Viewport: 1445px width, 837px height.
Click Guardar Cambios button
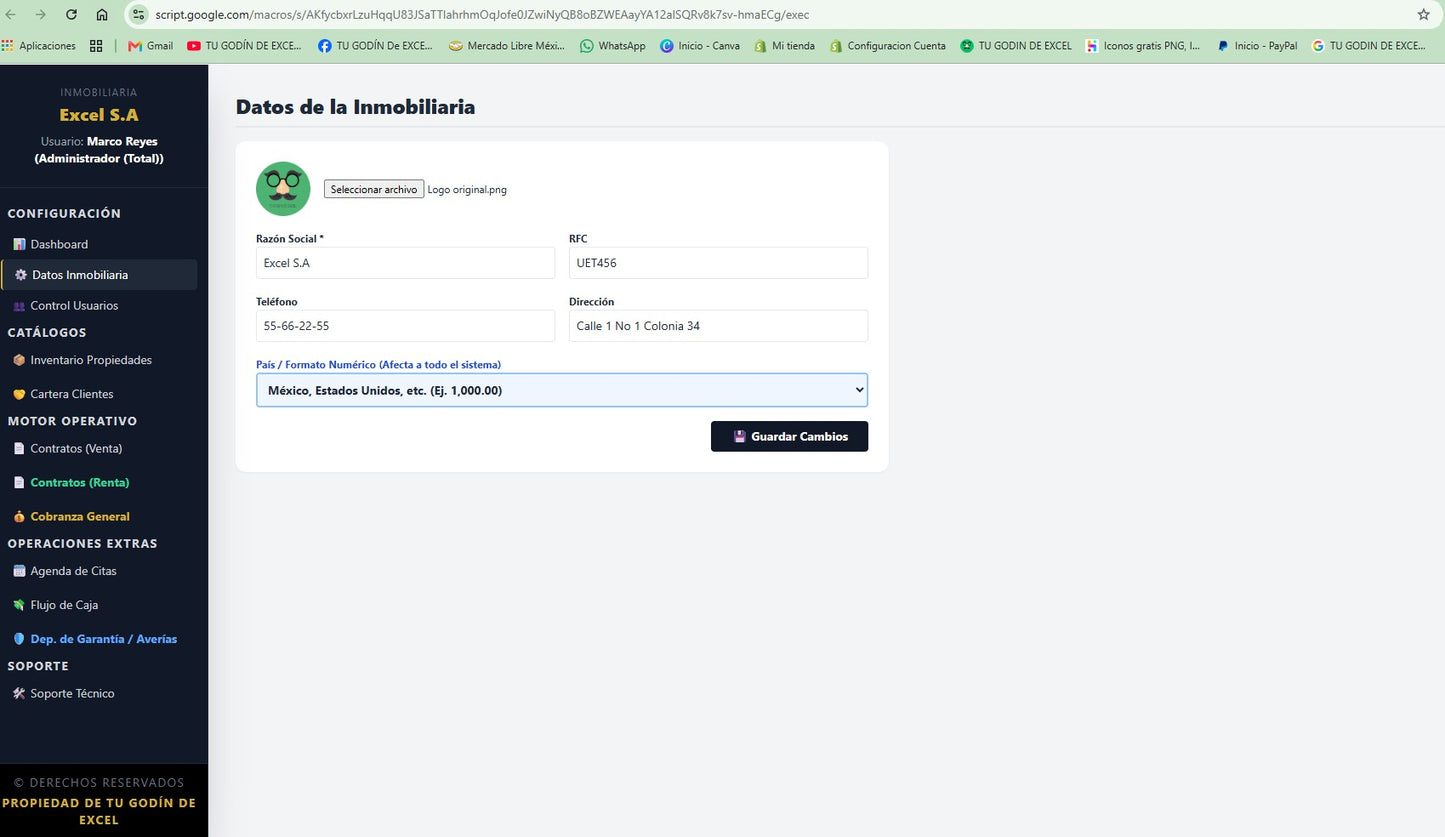789,437
